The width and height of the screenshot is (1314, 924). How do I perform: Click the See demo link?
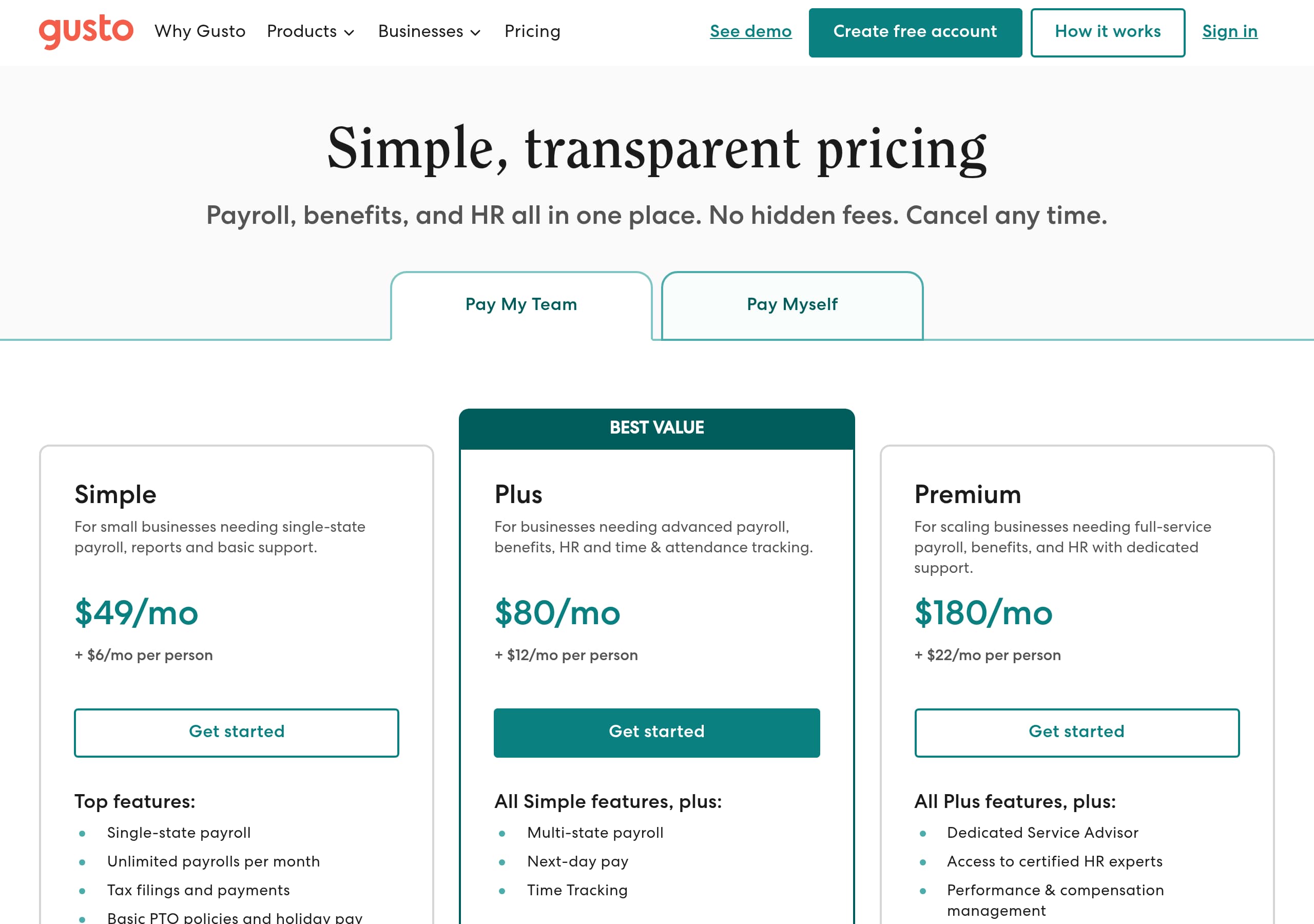(x=750, y=32)
